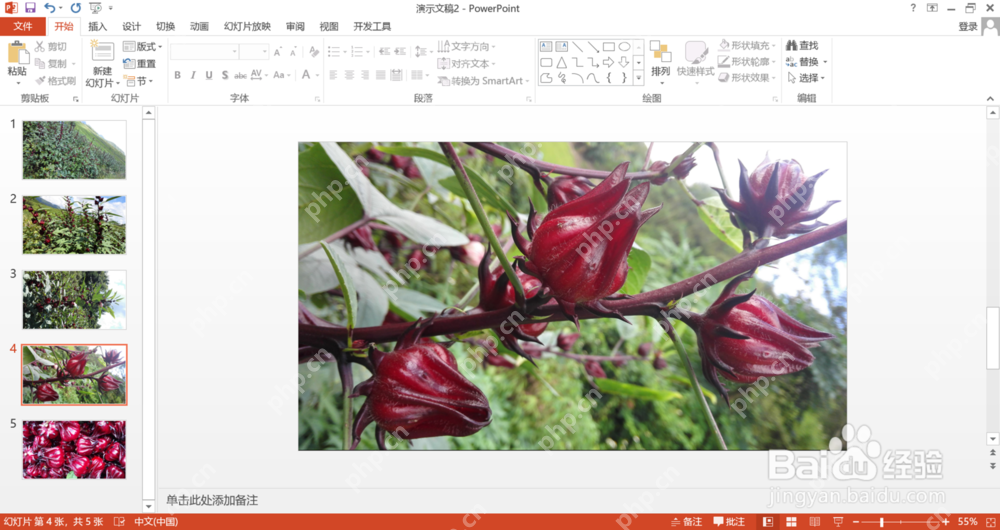Image resolution: width=1000 pixels, height=530 pixels.
Task: Select slide 2 thumbnail
Action: click(x=74, y=225)
